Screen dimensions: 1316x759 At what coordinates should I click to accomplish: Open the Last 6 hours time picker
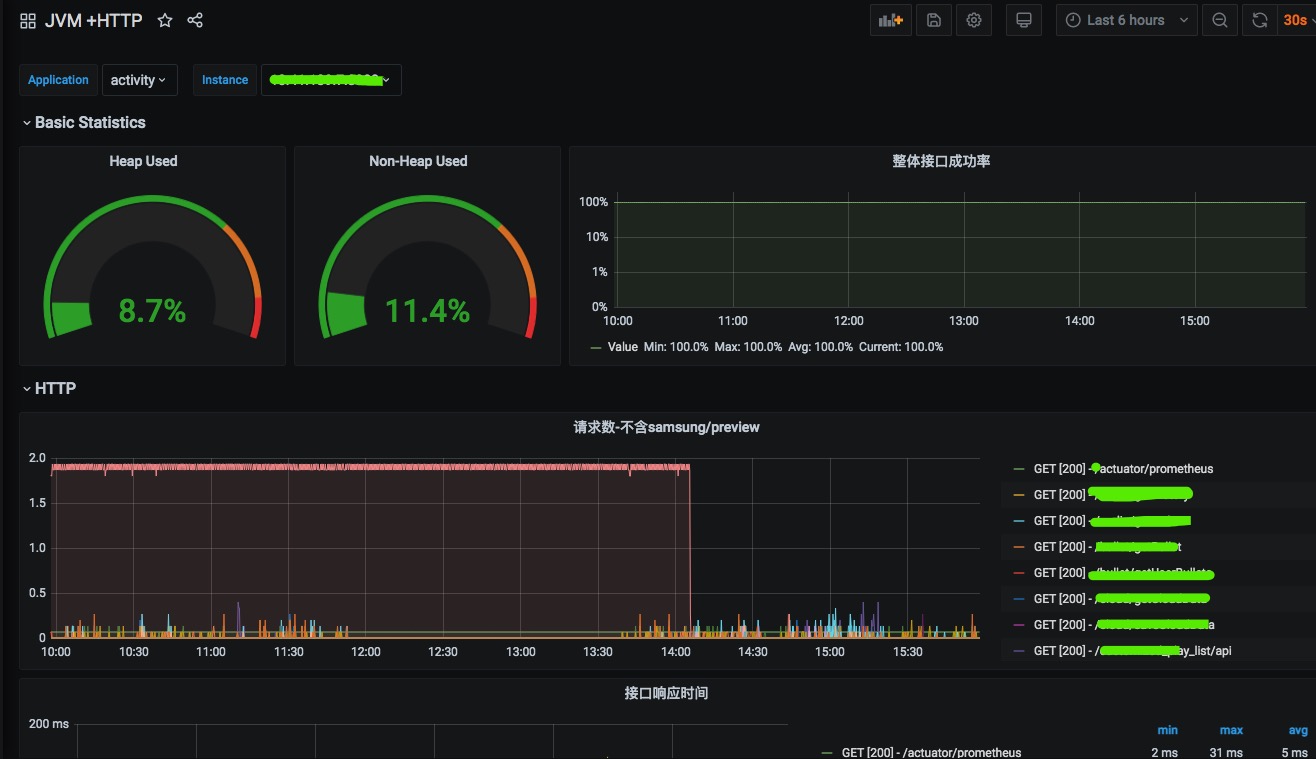(1126, 20)
